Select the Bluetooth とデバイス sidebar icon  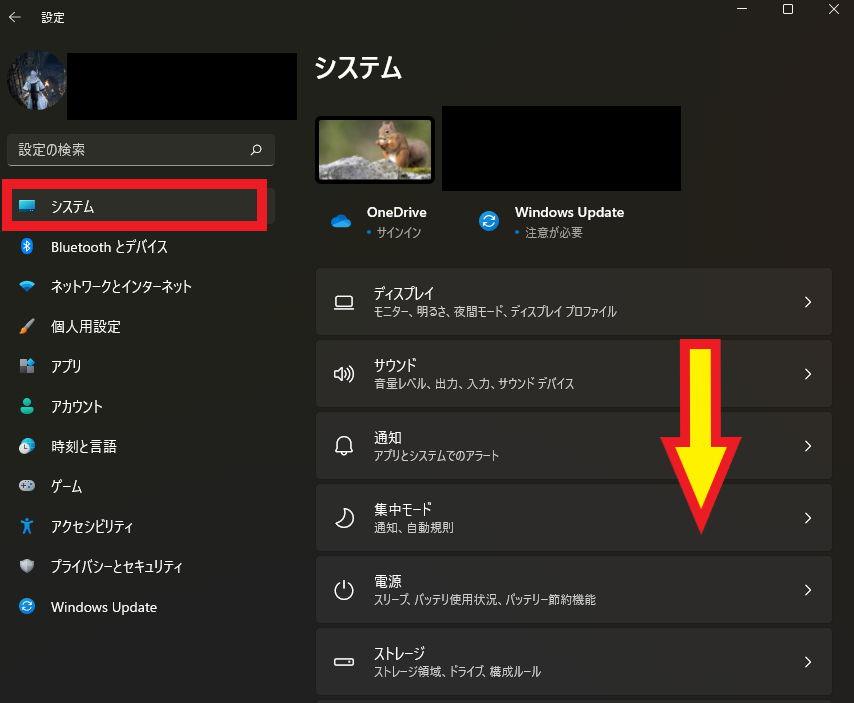(27, 247)
